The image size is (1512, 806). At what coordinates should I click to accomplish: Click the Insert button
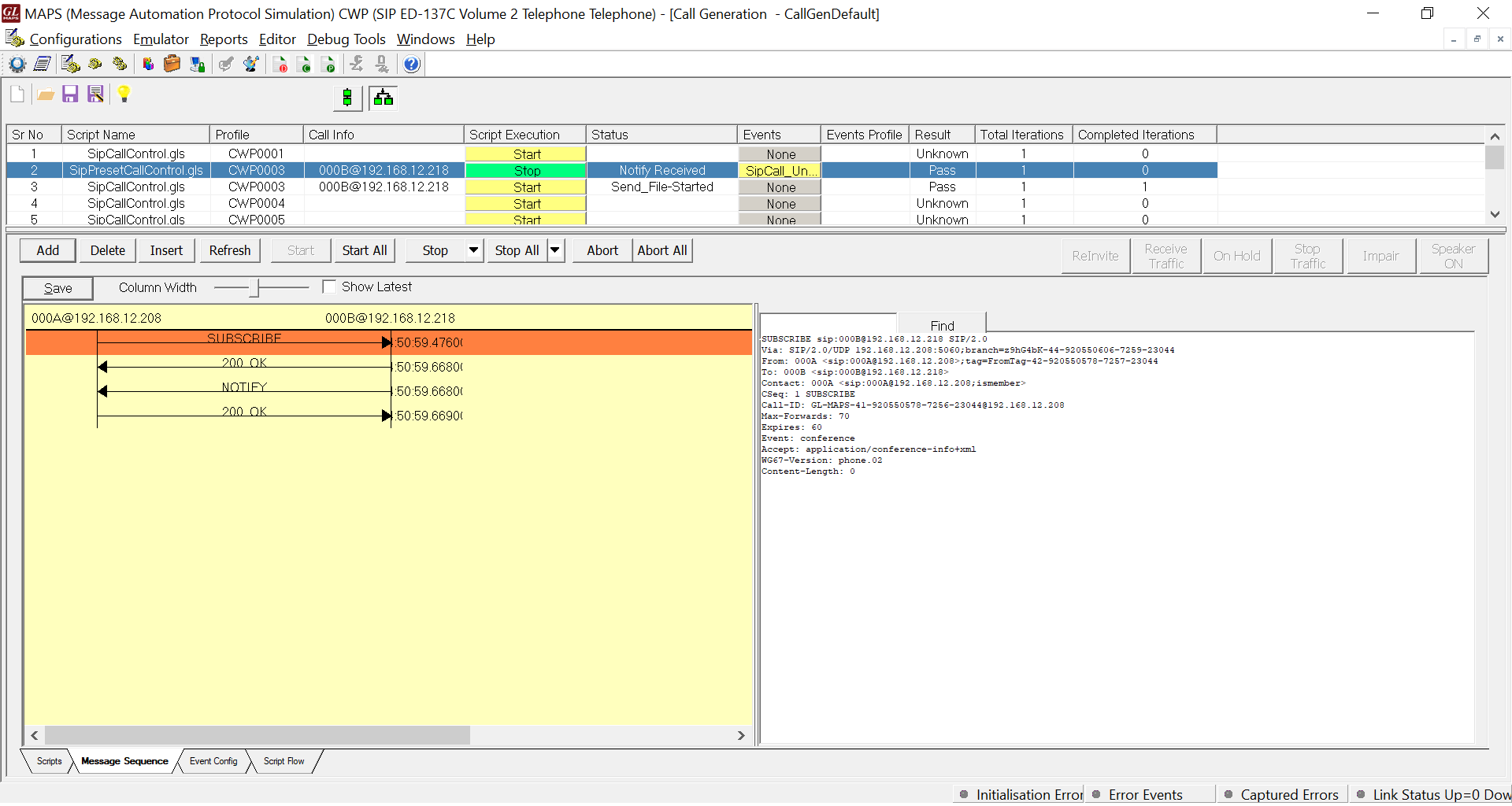click(x=166, y=250)
